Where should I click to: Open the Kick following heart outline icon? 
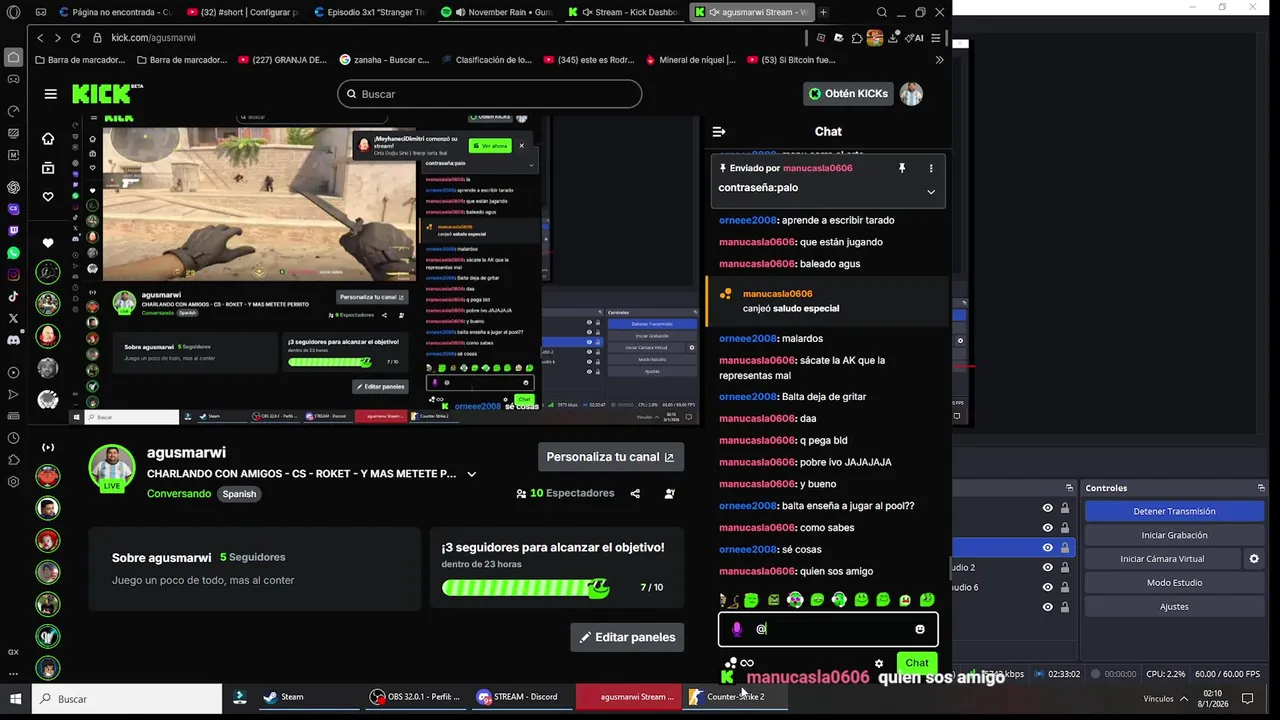click(48, 197)
